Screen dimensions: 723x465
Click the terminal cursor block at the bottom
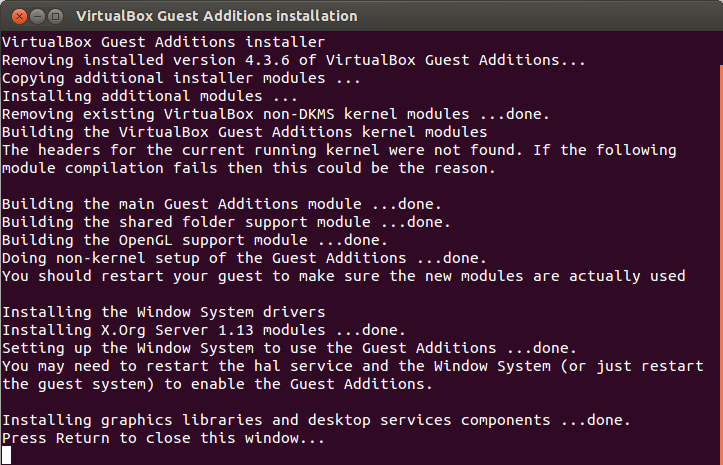[x=7, y=455]
